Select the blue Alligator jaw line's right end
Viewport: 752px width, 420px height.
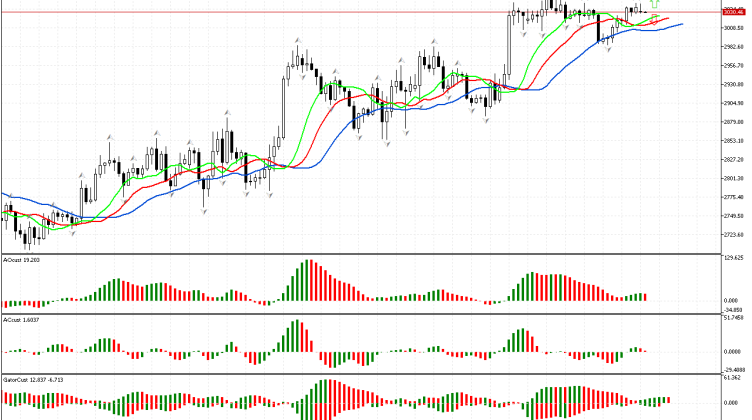tap(681, 24)
